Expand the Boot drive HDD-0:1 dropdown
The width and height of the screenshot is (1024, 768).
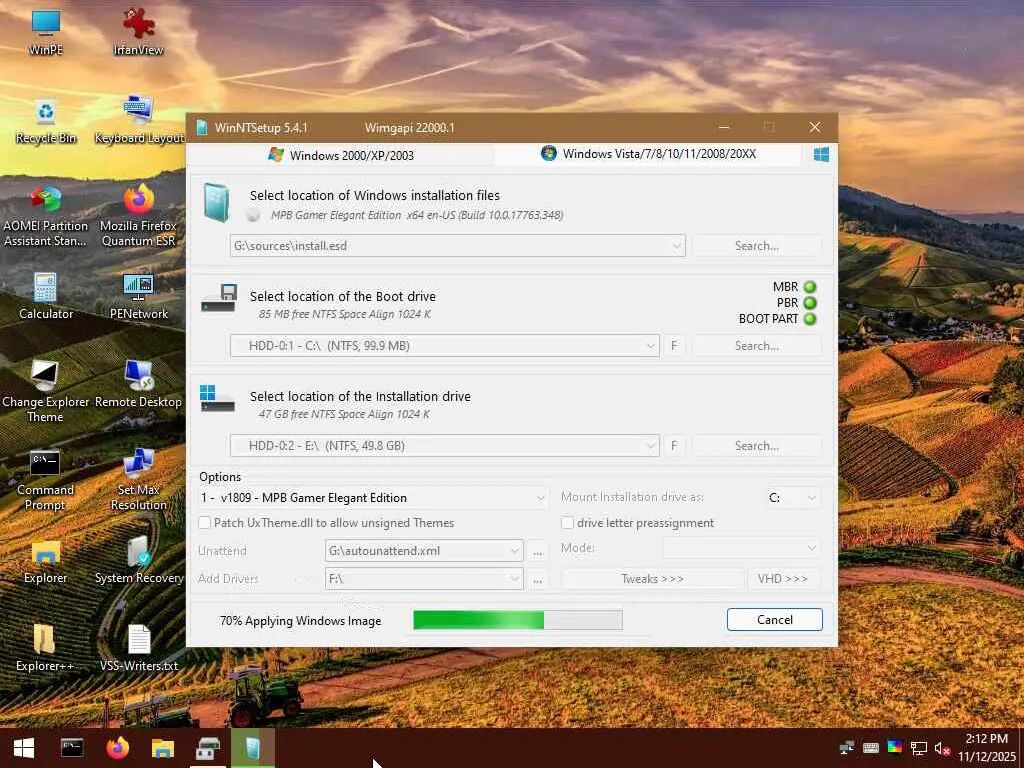(x=650, y=346)
